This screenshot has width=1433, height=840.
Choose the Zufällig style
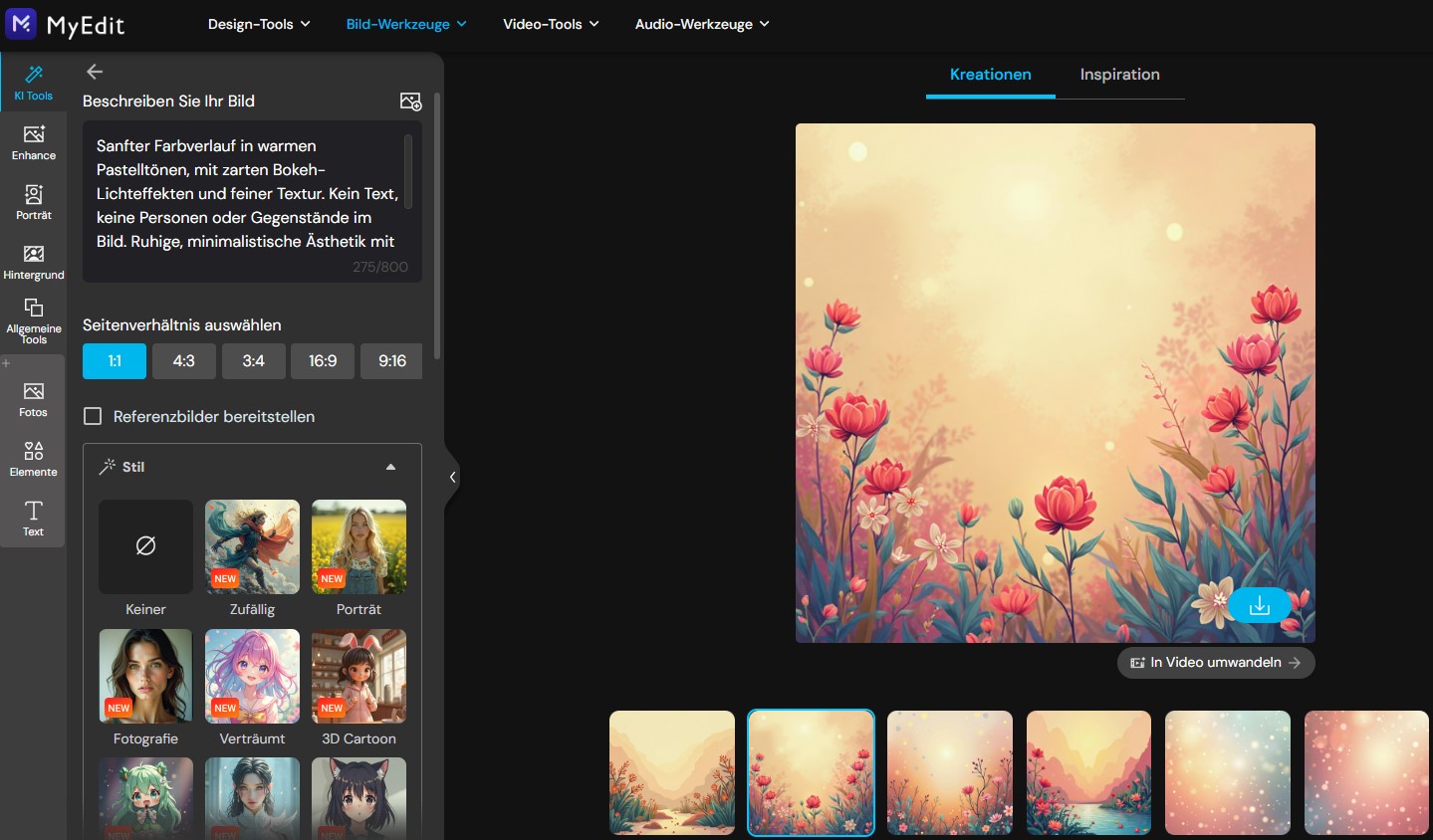click(252, 546)
